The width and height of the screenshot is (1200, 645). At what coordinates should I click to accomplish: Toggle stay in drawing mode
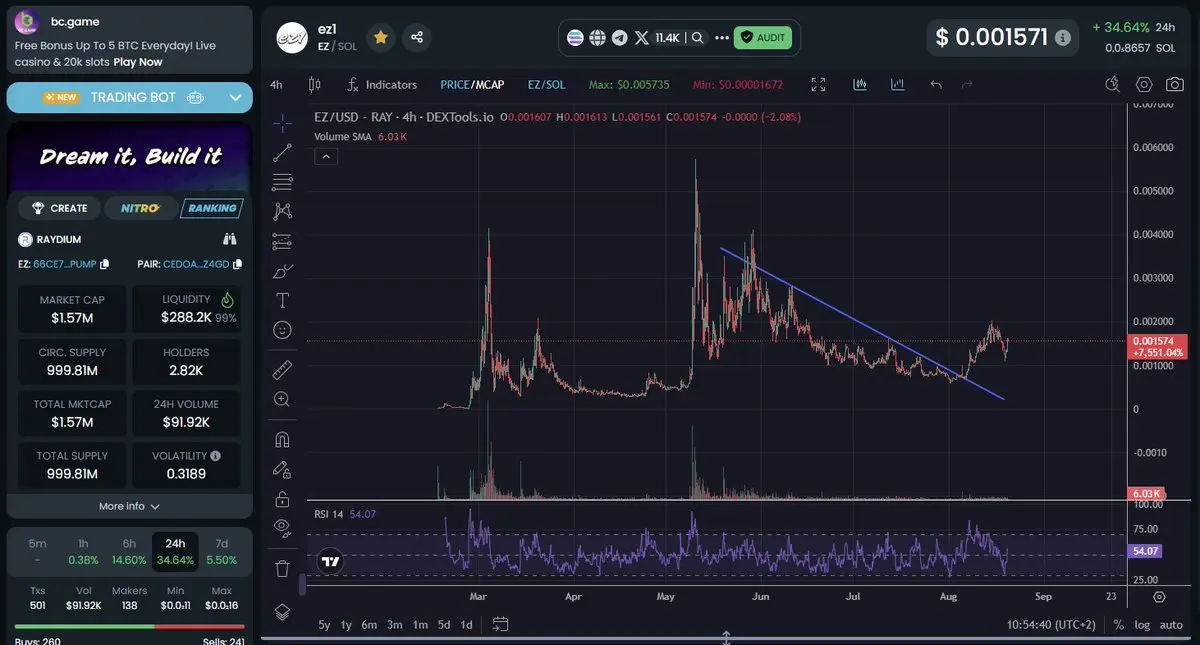tap(282, 469)
